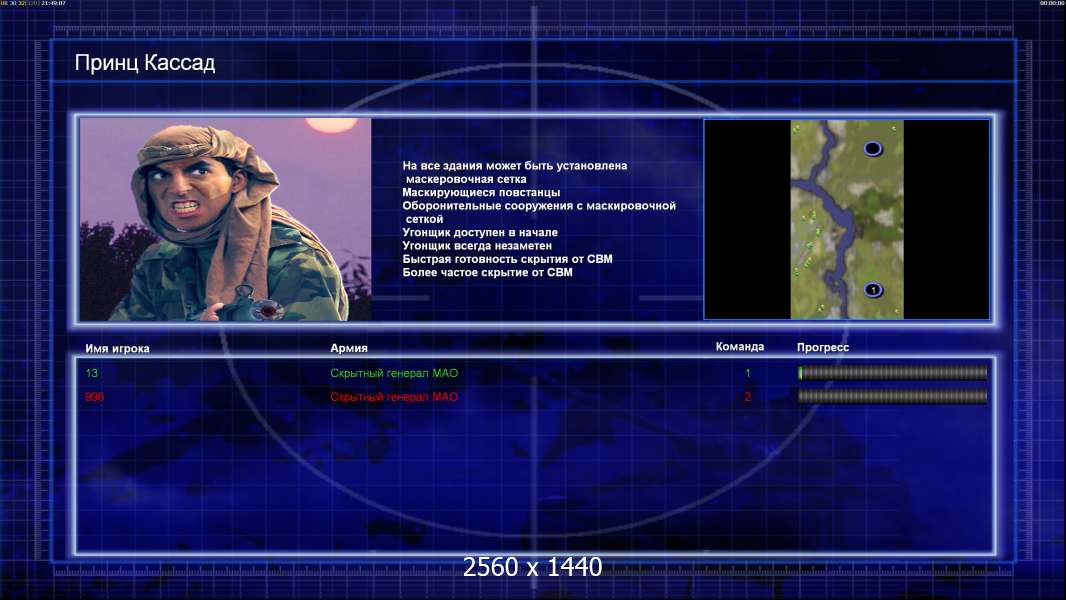The height and width of the screenshot is (600, 1066).
Task: Click red "Скрытный генерал МАО" army entry
Action: (394, 397)
